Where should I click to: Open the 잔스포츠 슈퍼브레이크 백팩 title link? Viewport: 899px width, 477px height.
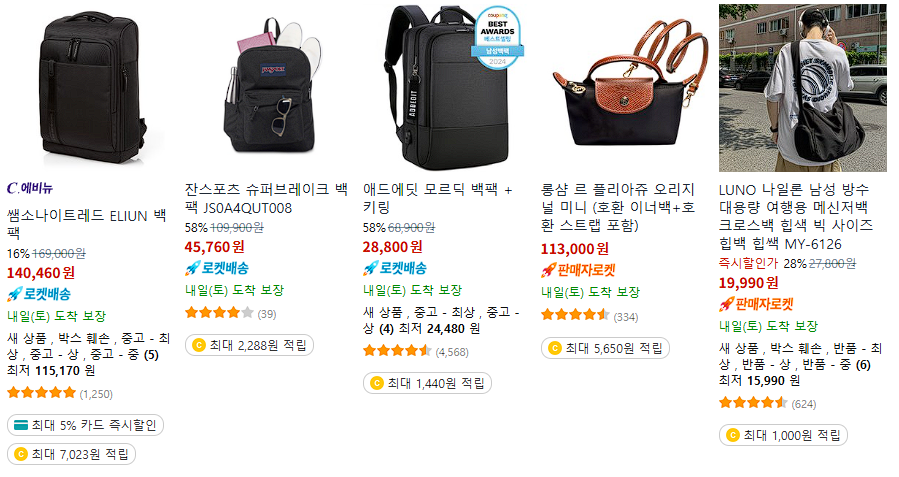(267, 198)
